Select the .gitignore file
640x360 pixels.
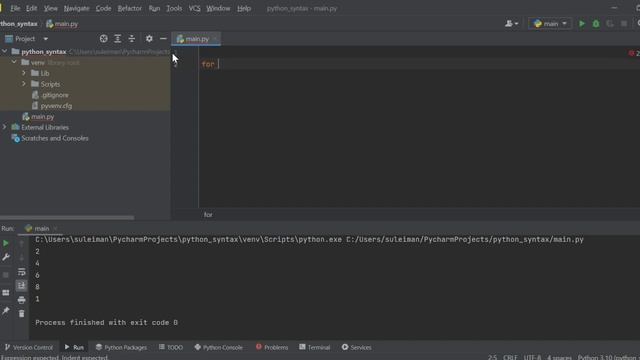[x=50, y=95]
